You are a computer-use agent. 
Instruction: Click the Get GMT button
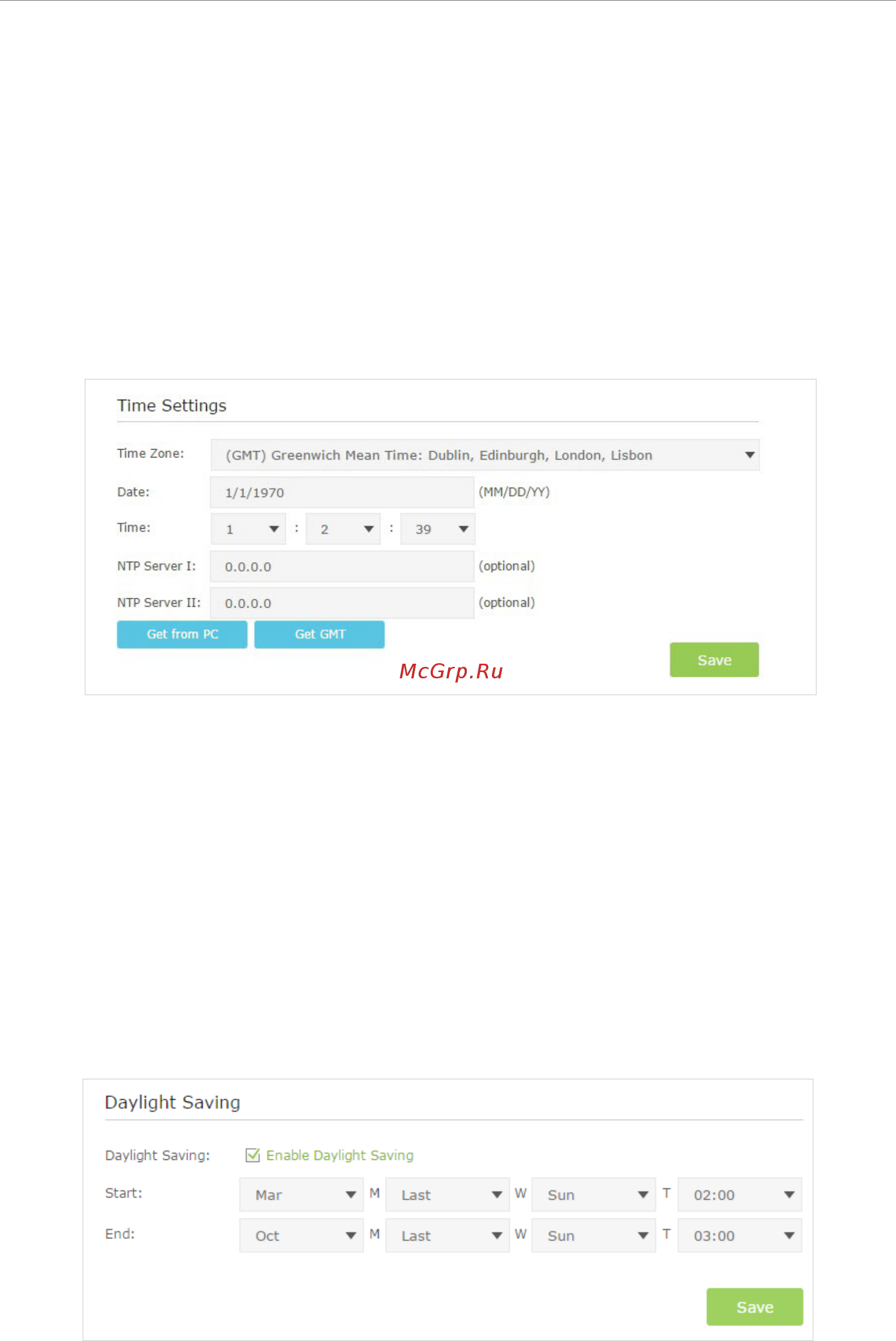(319, 634)
